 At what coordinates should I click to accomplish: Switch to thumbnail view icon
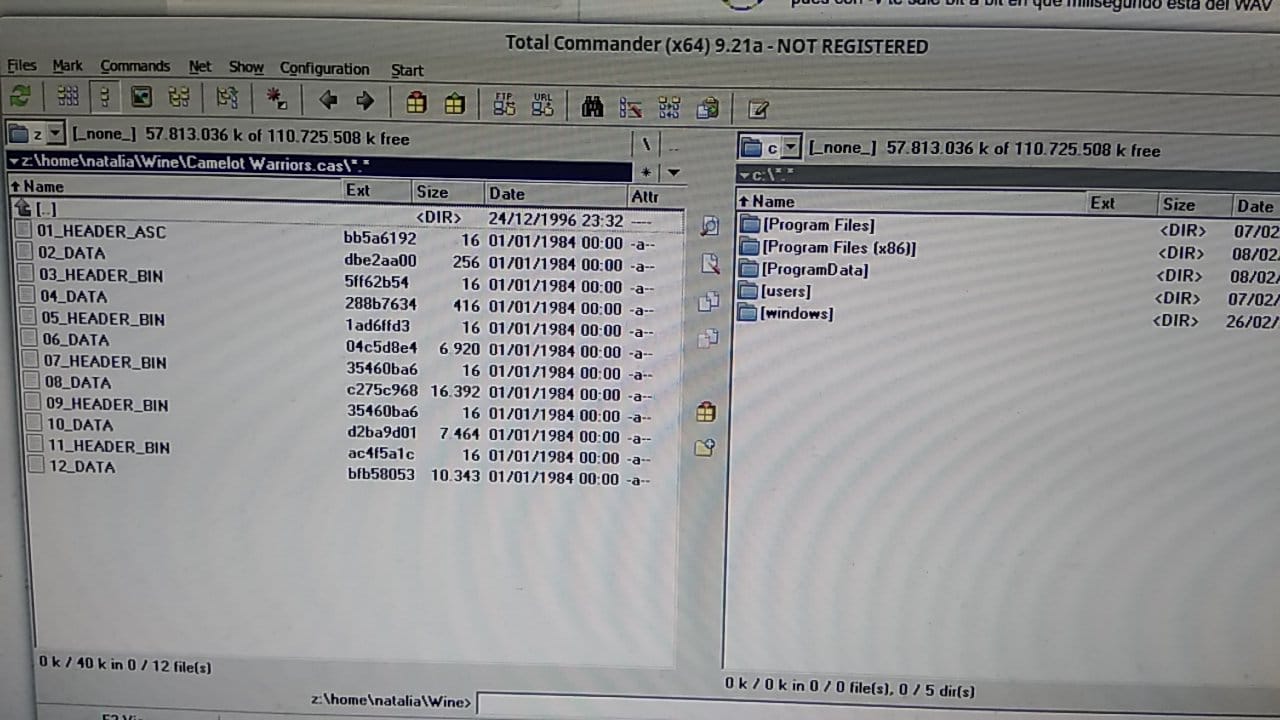(x=142, y=97)
